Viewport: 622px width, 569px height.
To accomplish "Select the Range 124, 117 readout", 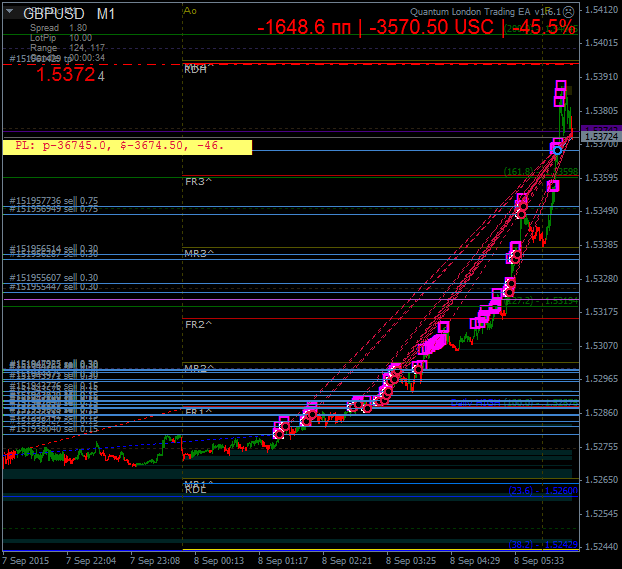I will pyautogui.click(x=67, y=48).
